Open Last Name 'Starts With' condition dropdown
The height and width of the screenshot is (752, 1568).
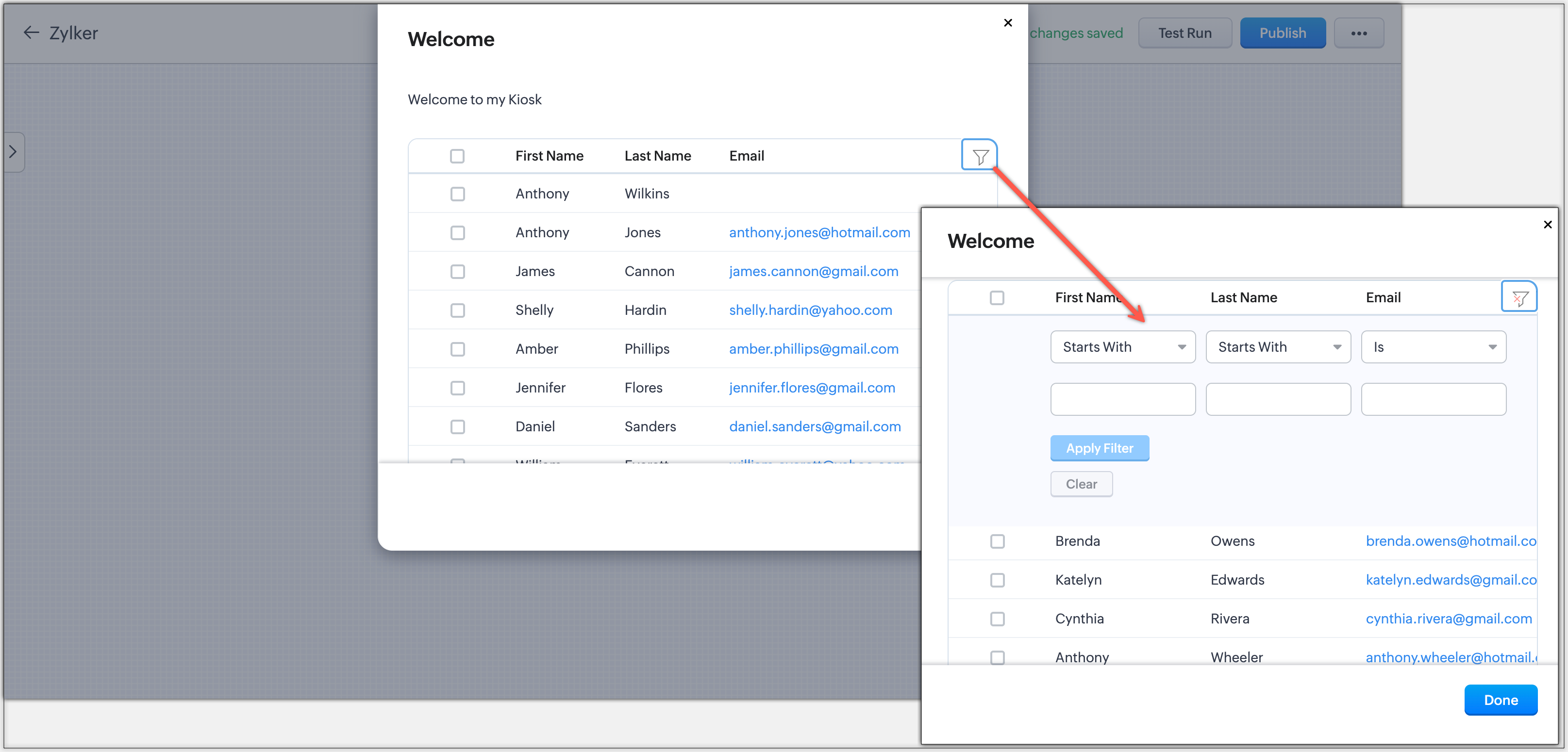pos(1278,347)
